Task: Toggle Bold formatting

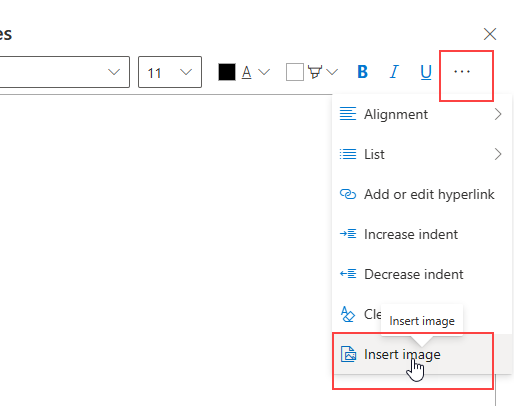Action: click(362, 72)
